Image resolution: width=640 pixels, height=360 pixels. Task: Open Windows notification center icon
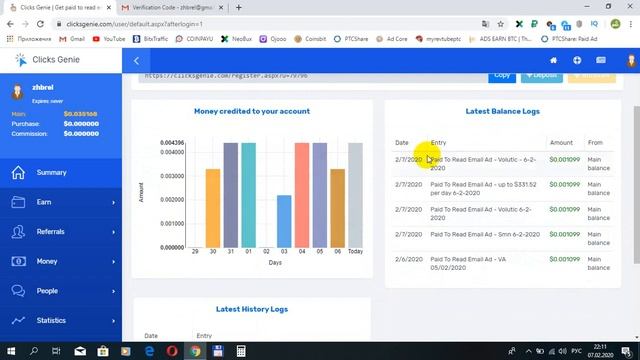(627, 351)
